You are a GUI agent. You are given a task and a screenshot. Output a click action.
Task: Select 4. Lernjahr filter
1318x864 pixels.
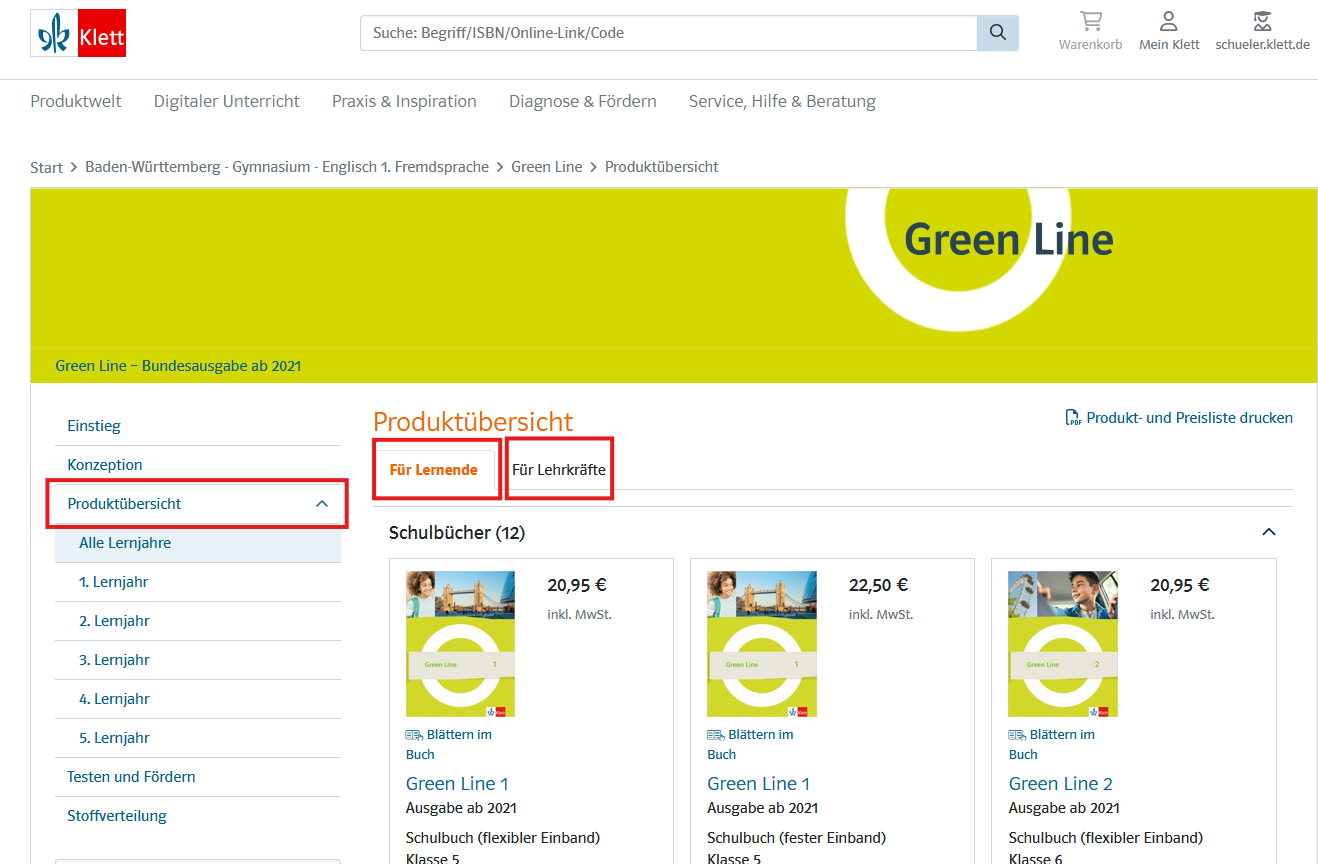pyautogui.click(x=198, y=699)
